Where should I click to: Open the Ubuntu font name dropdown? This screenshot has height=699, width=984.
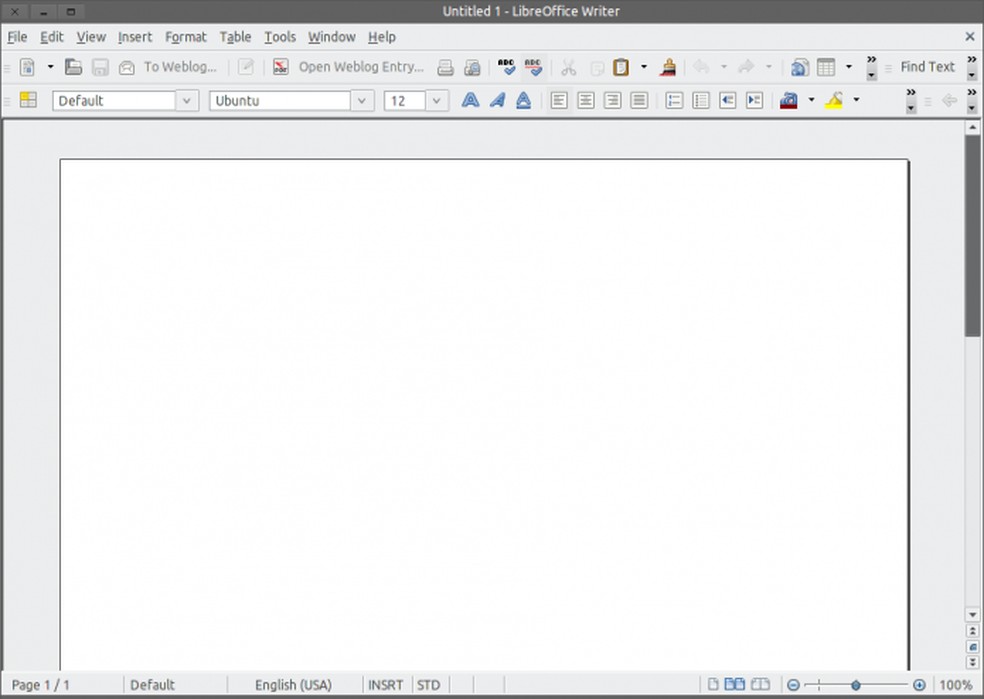pyautogui.click(x=362, y=100)
